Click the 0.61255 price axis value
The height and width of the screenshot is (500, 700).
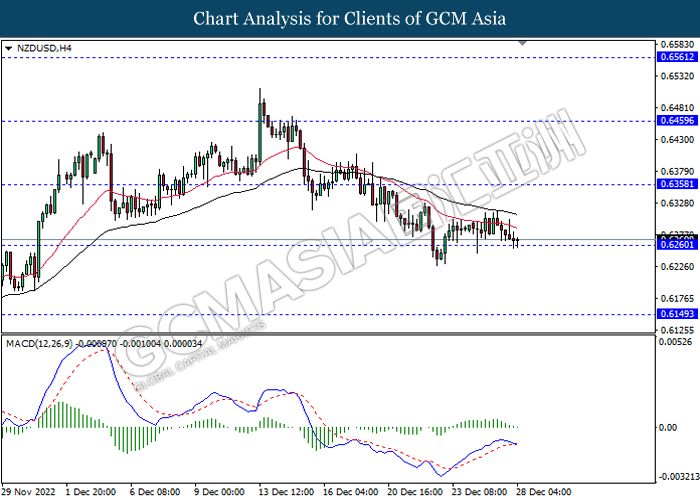point(677,330)
